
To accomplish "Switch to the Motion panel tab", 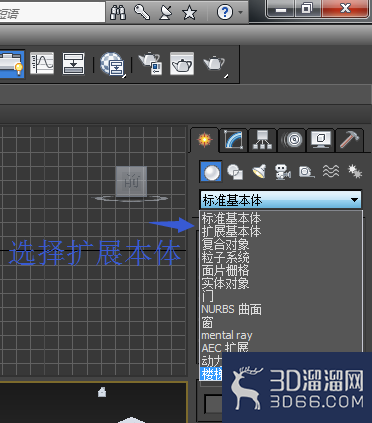I will coord(292,139).
